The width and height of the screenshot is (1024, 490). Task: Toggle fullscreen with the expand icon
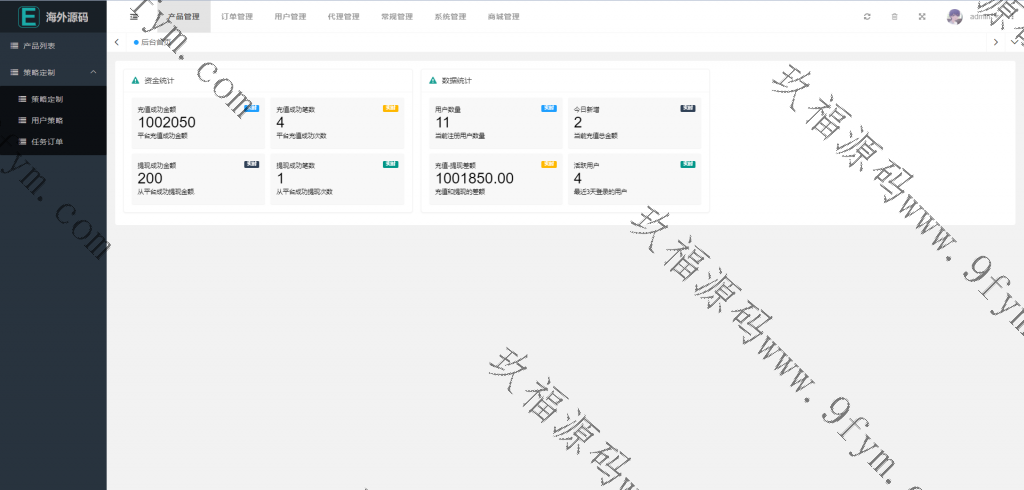[x=921, y=17]
